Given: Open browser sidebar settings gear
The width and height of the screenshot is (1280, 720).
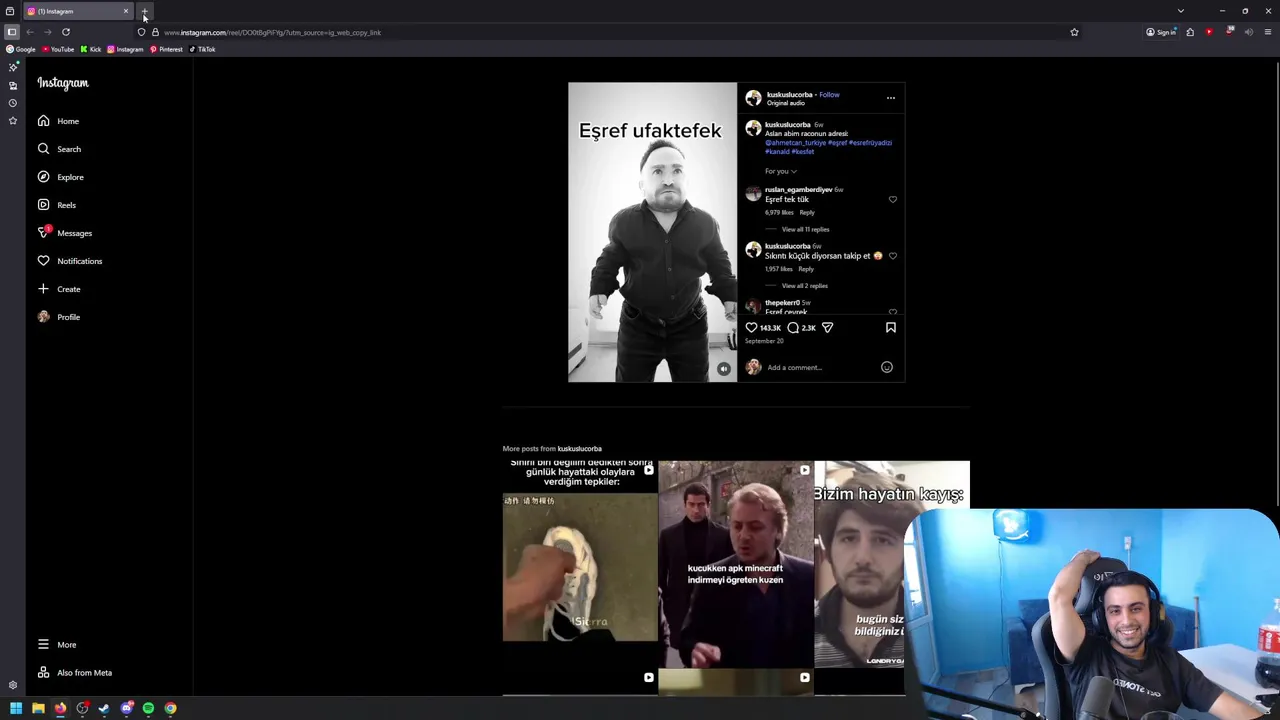Looking at the screenshot, I should coord(12,685).
